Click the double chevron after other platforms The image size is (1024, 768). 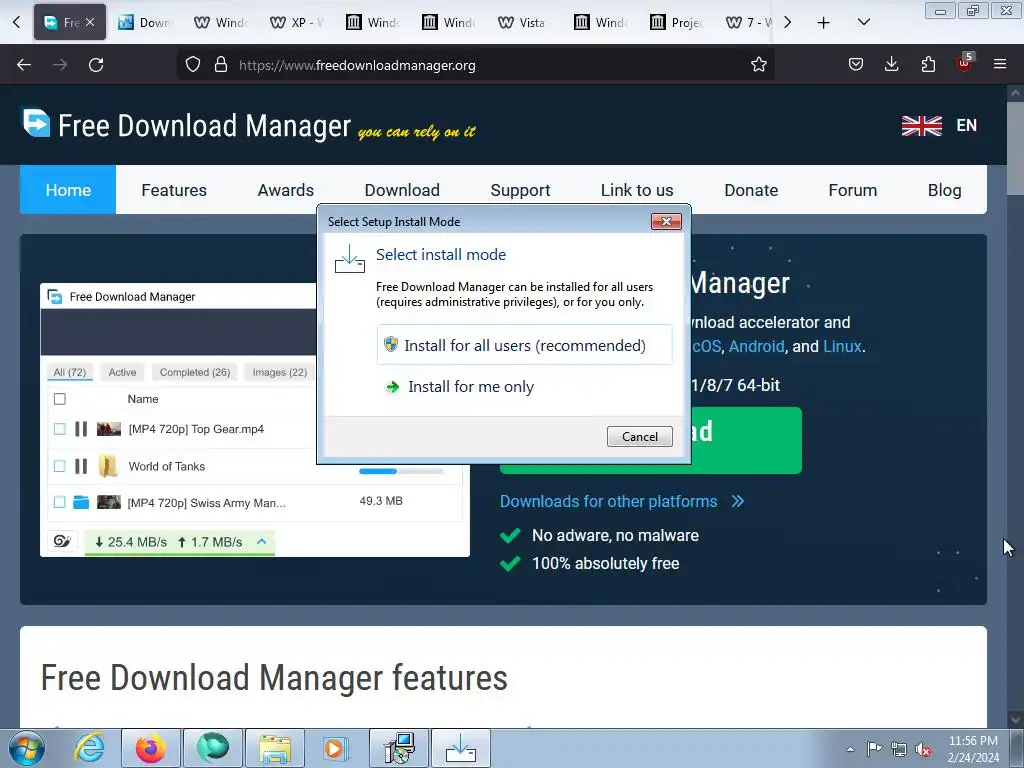(738, 501)
